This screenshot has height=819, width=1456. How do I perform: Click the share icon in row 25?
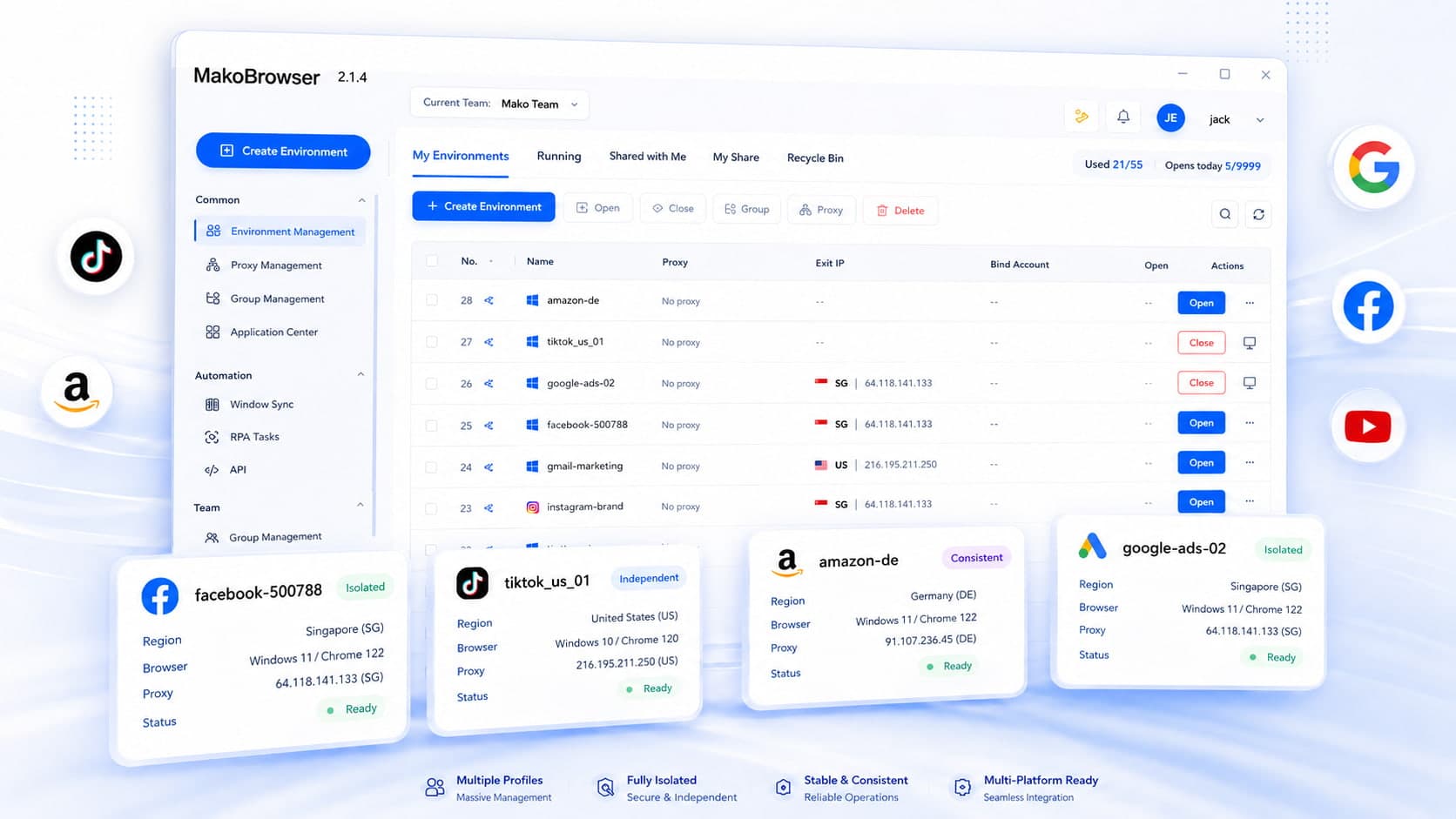tap(489, 426)
